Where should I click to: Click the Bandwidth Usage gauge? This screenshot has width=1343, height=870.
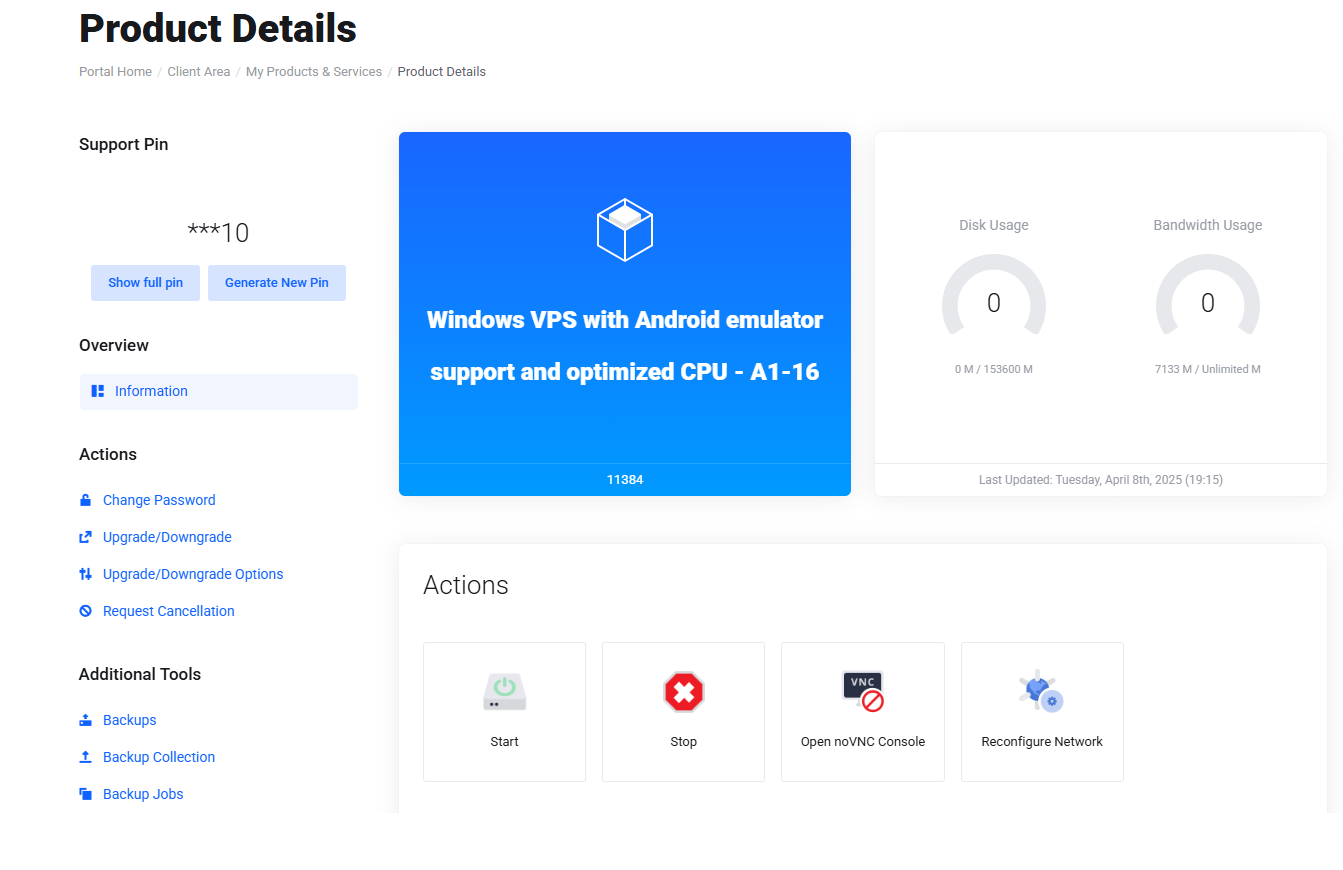pos(1208,295)
